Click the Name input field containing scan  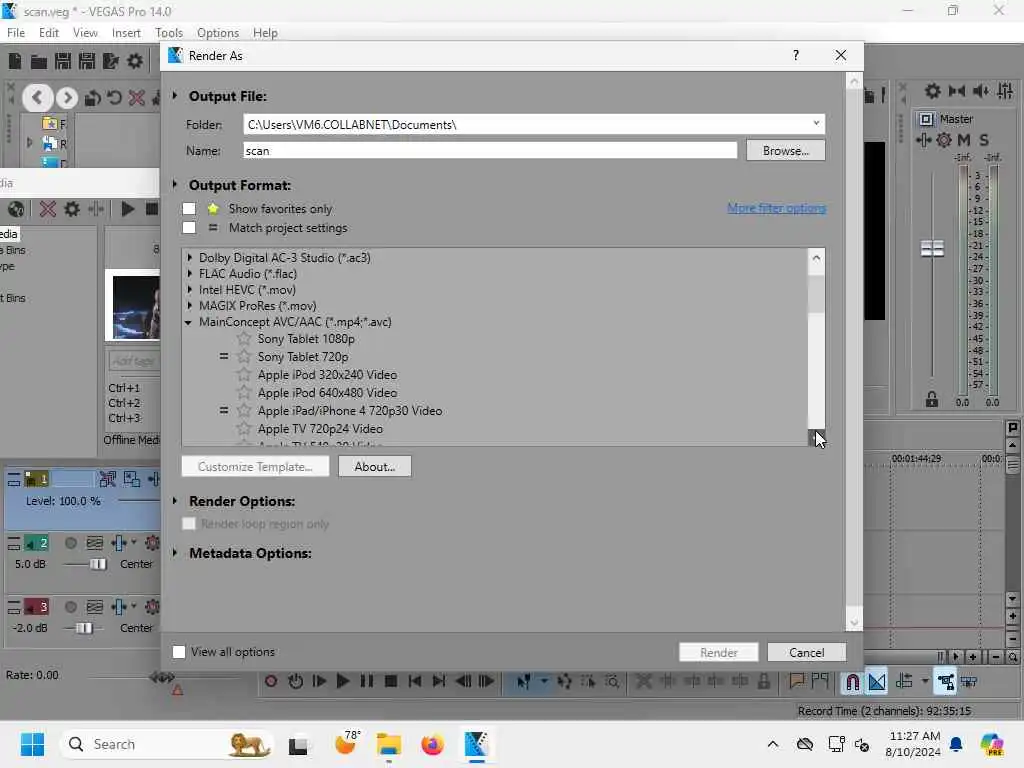pos(490,151)
